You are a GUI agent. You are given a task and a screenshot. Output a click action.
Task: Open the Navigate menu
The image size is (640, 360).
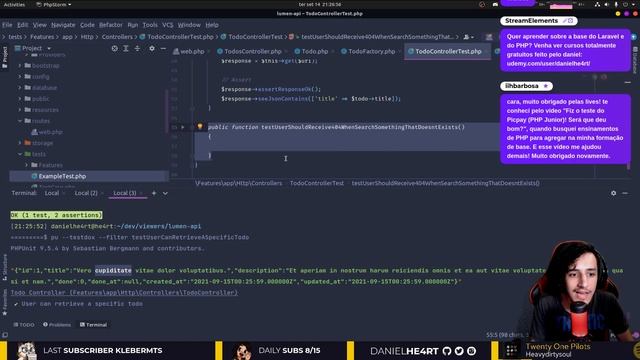pyautogui.click(x=63, y=25)
